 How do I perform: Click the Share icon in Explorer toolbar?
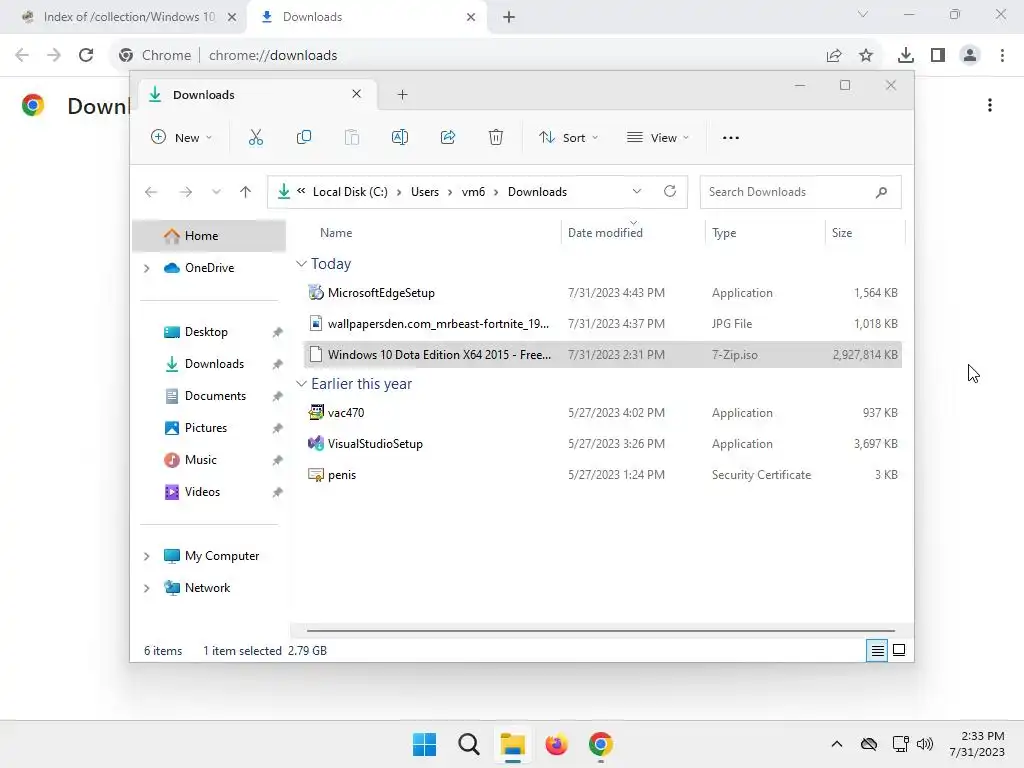click(448, 137)
